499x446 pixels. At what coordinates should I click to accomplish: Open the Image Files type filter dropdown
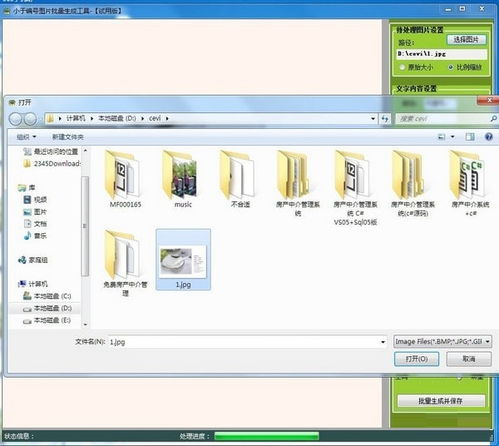[x=442, y=342]
